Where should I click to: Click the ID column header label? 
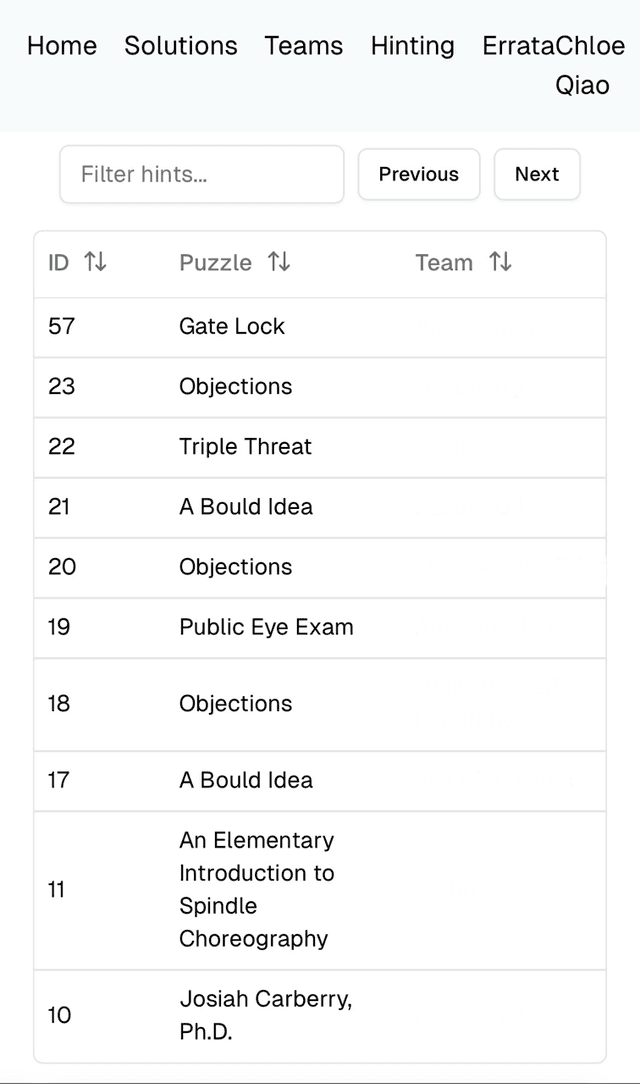(58, 262)
